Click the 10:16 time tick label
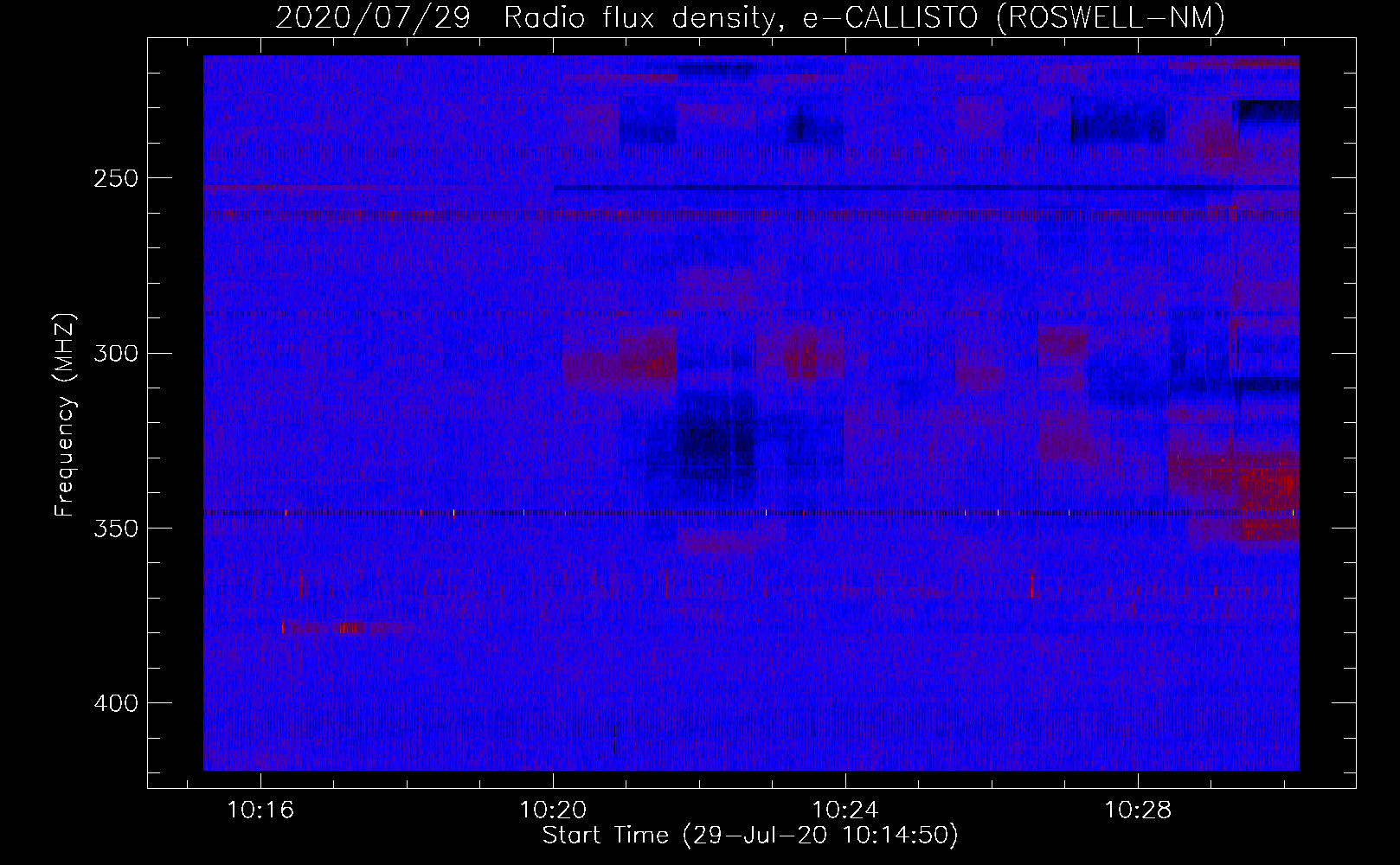 click(x=260, y=811)
